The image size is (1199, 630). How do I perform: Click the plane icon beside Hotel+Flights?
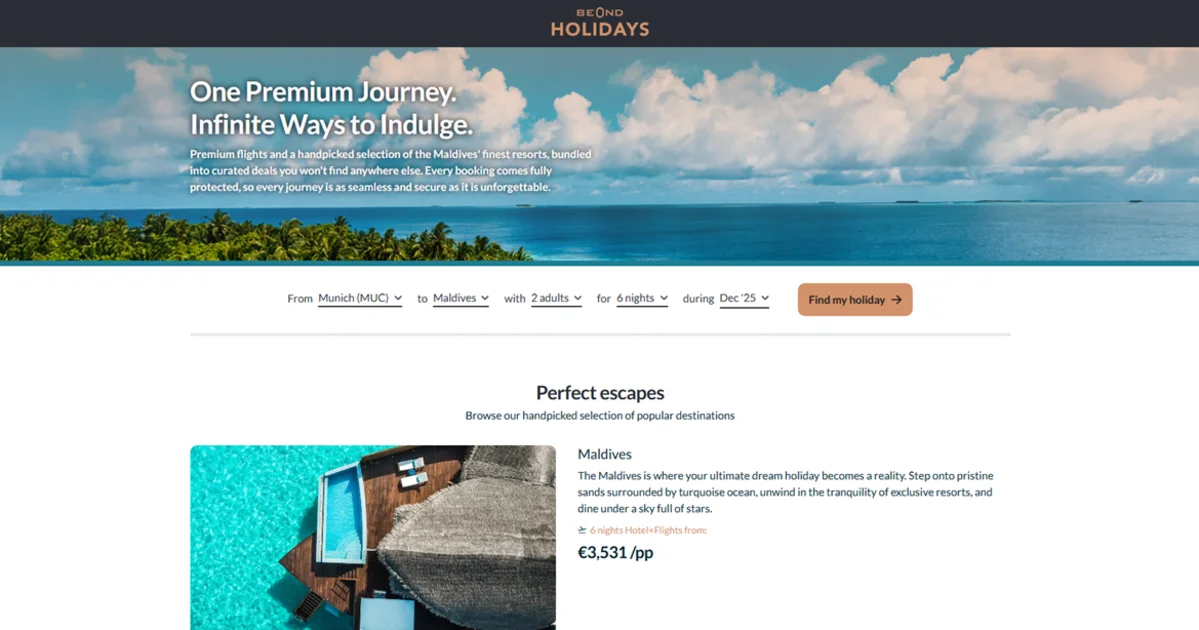pyautogui.click(x=582, y=530)
